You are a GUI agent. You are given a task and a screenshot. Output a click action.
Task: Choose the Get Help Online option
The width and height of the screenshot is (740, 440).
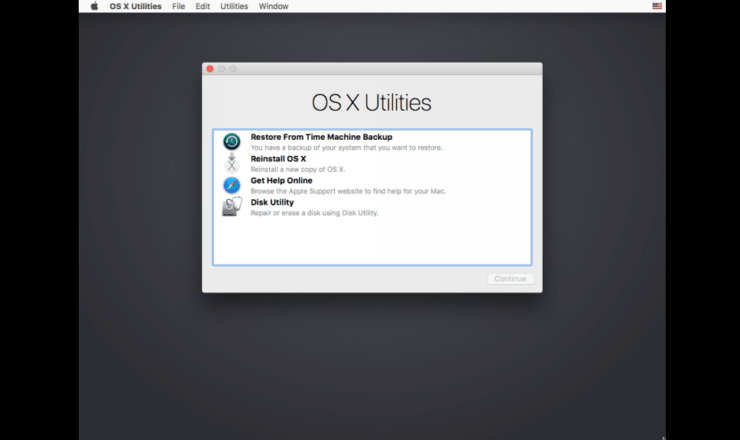click(372, 185)
